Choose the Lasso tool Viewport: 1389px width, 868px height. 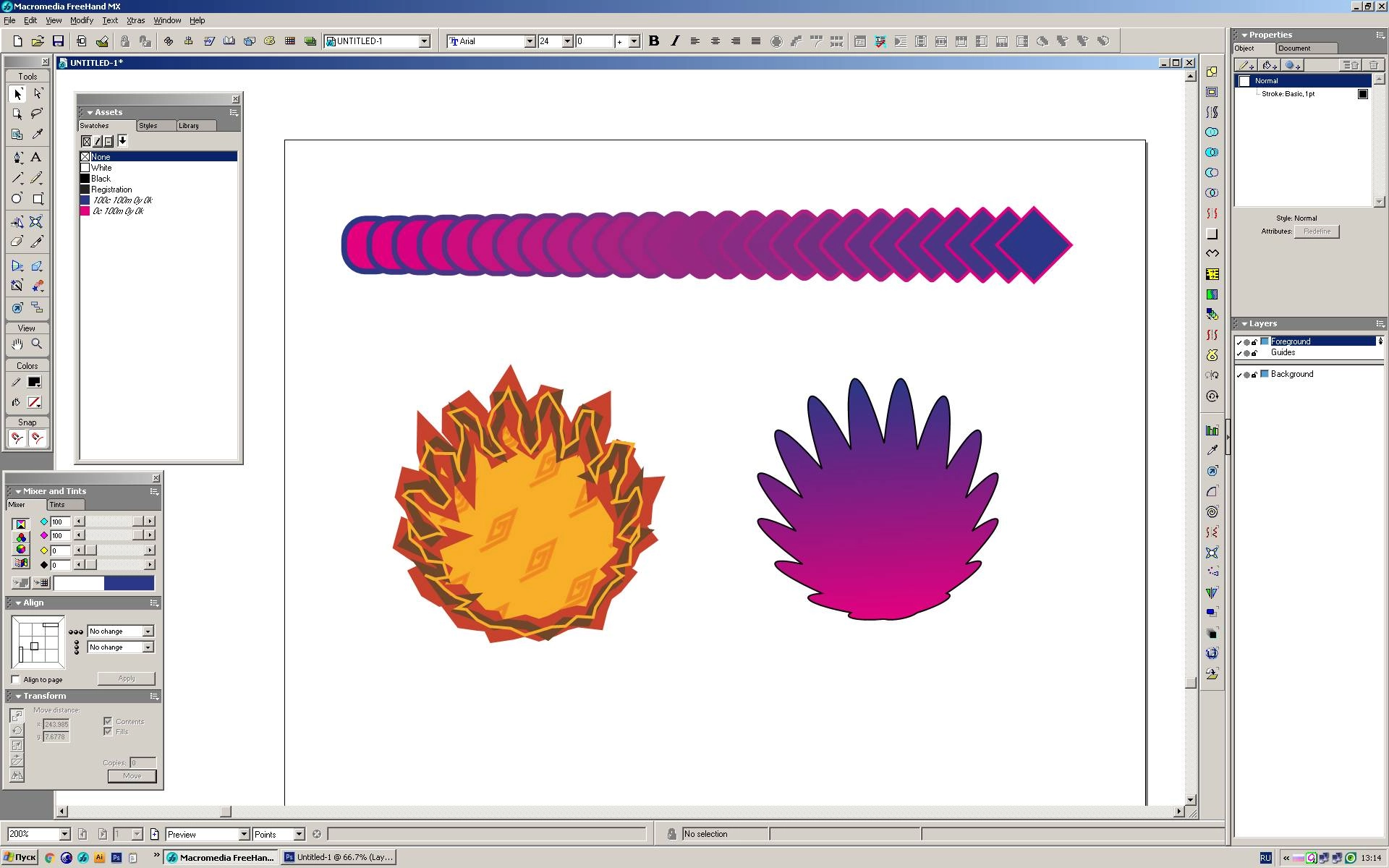click(x=38, y=114)
